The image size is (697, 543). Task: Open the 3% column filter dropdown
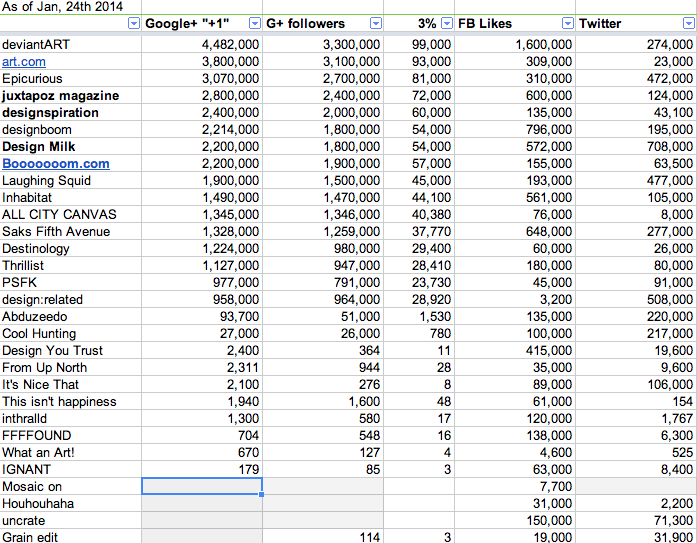point(447,24)
